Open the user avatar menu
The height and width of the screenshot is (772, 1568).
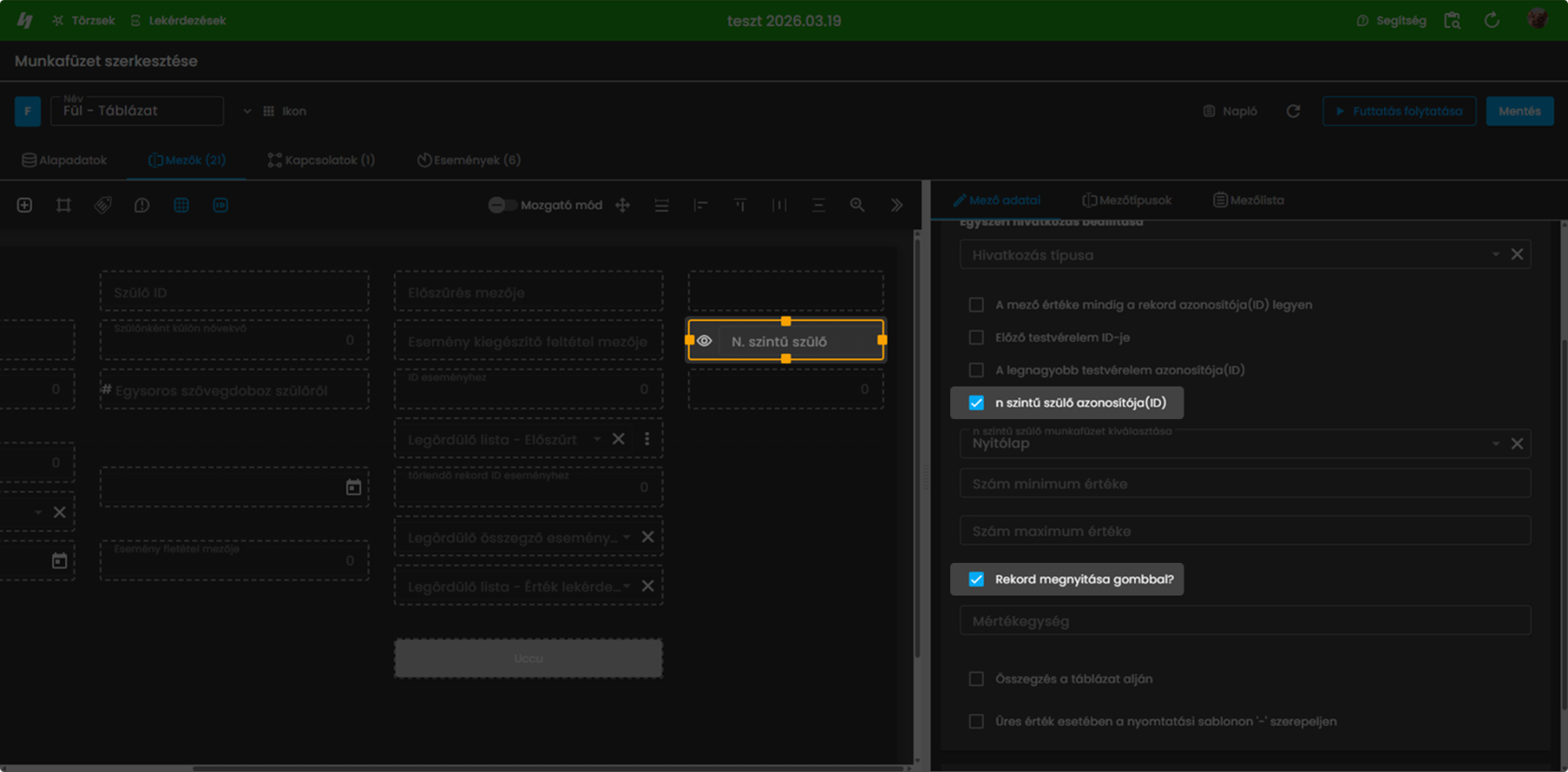pos(1537,19)
